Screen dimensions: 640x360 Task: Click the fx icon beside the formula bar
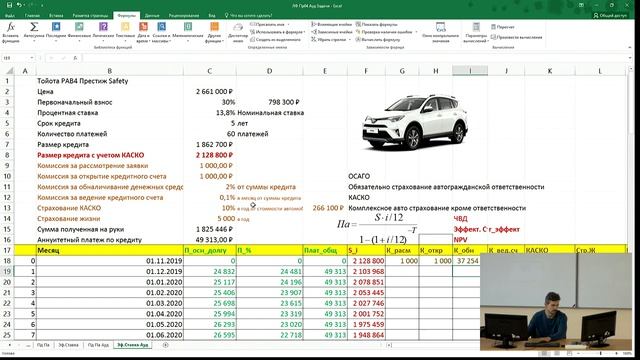tap(75, 58)
